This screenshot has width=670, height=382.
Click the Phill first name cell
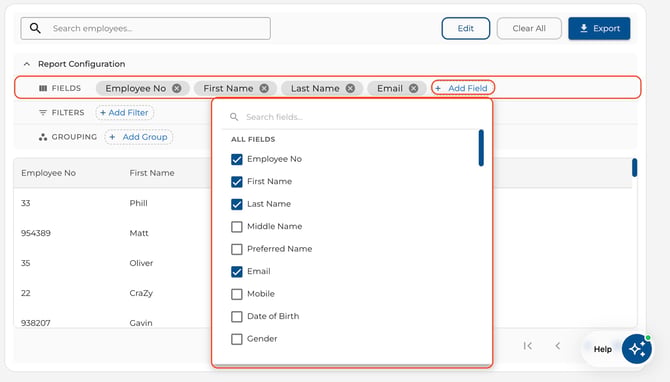138,203
